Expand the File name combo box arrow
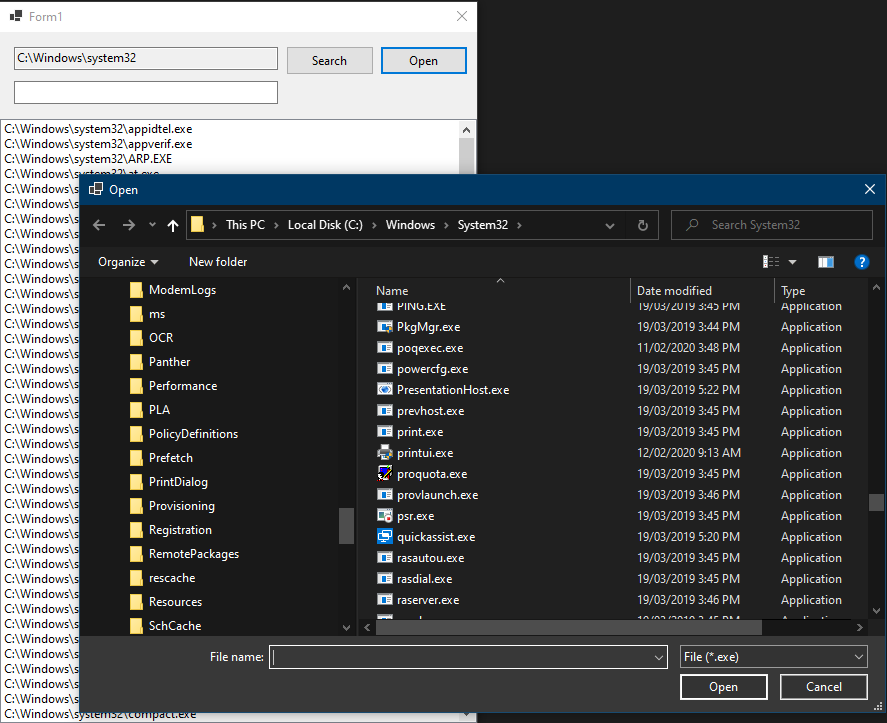The width and height of the screenshot is (887, 723). [x=660, y=657]
